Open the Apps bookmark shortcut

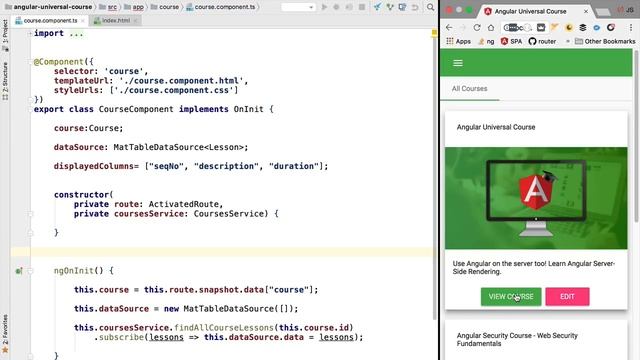(x=459, y=41)
